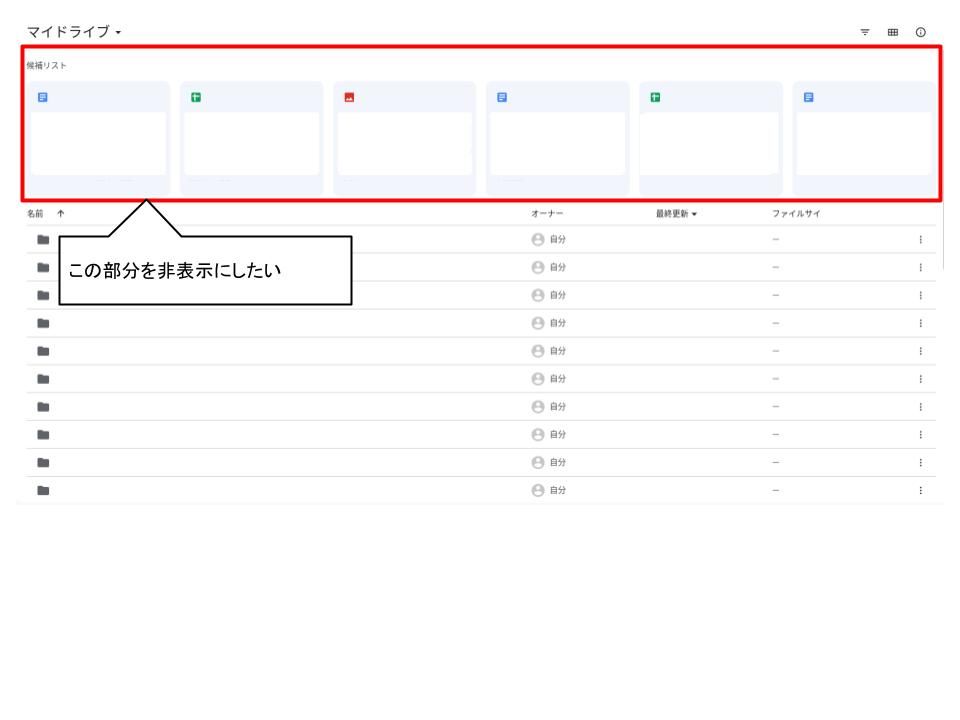Screen dimensions: 960x720
Task: Click the ファイルサイ column header
Action: click(796, 213)
